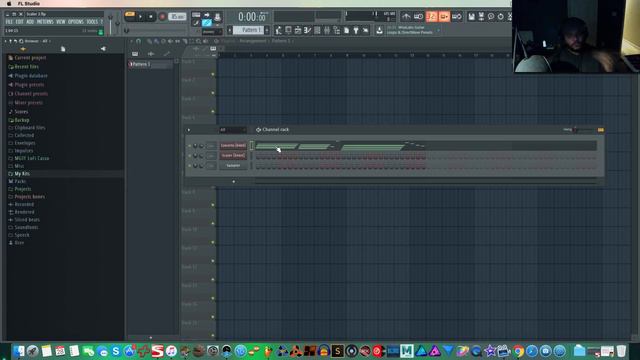Click the Sampler channel button

click(233, 166)
